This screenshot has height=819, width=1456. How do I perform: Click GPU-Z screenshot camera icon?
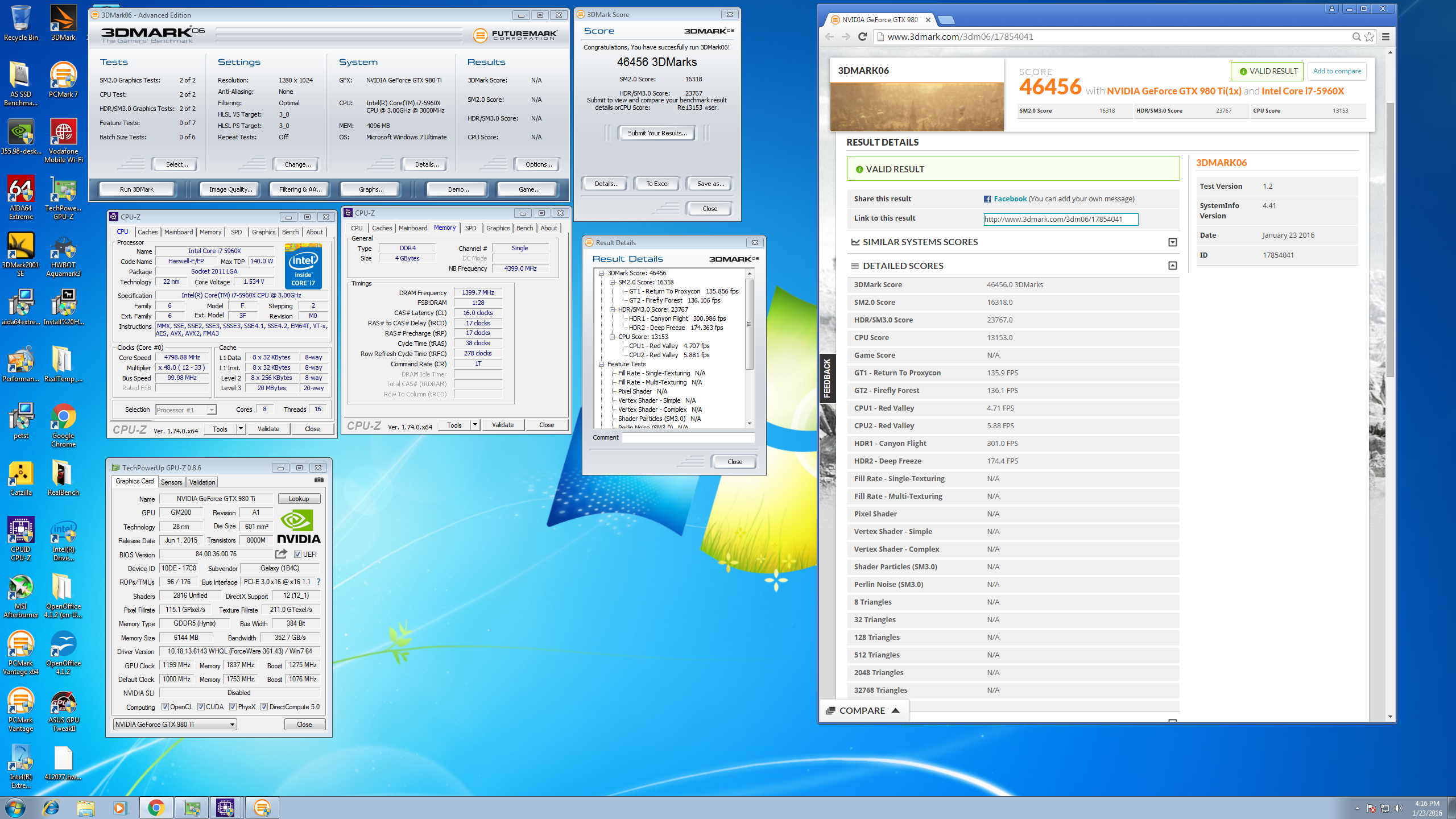click(319, 481)
